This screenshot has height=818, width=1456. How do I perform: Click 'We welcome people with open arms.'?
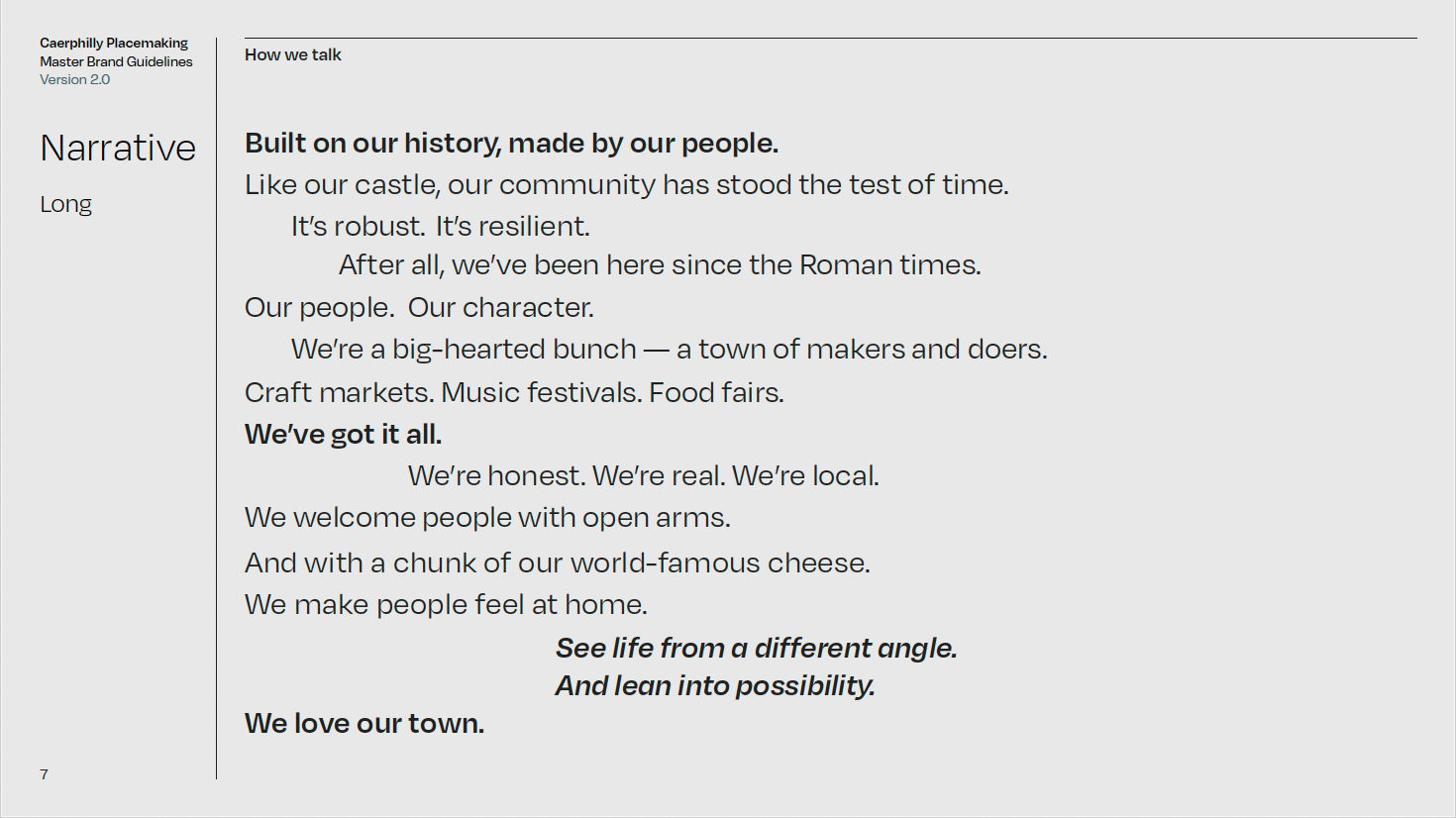488,518
